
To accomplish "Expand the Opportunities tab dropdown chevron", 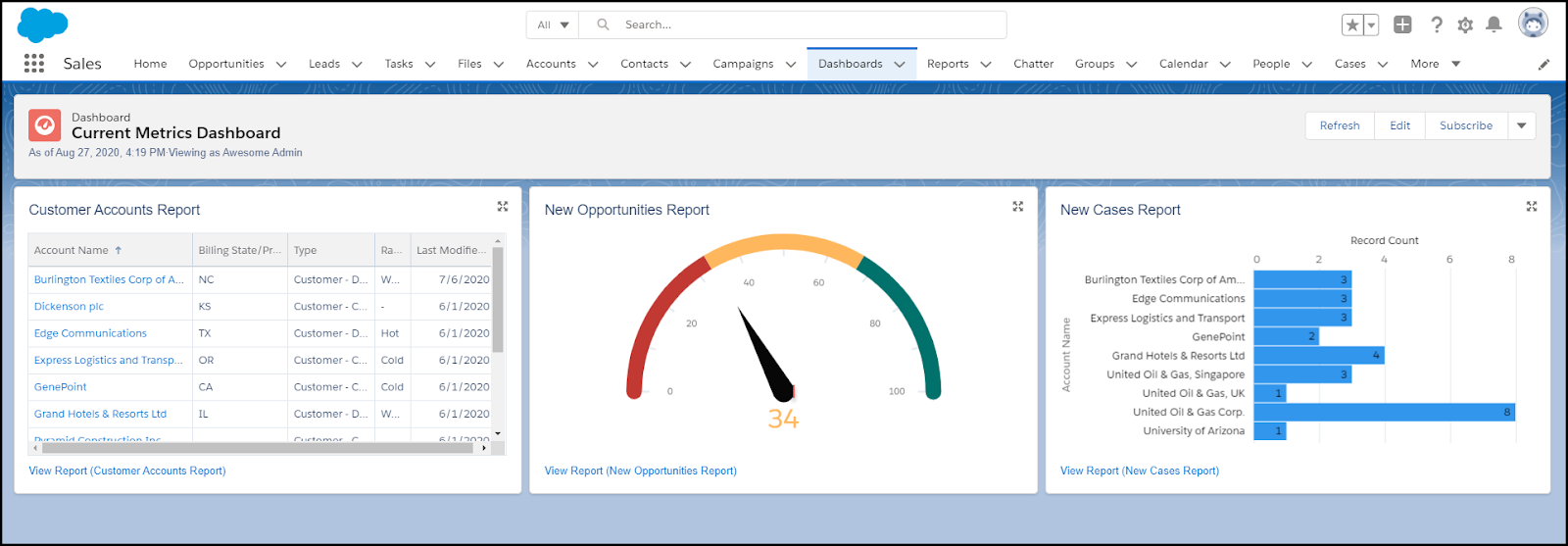I will click(281, 65).
